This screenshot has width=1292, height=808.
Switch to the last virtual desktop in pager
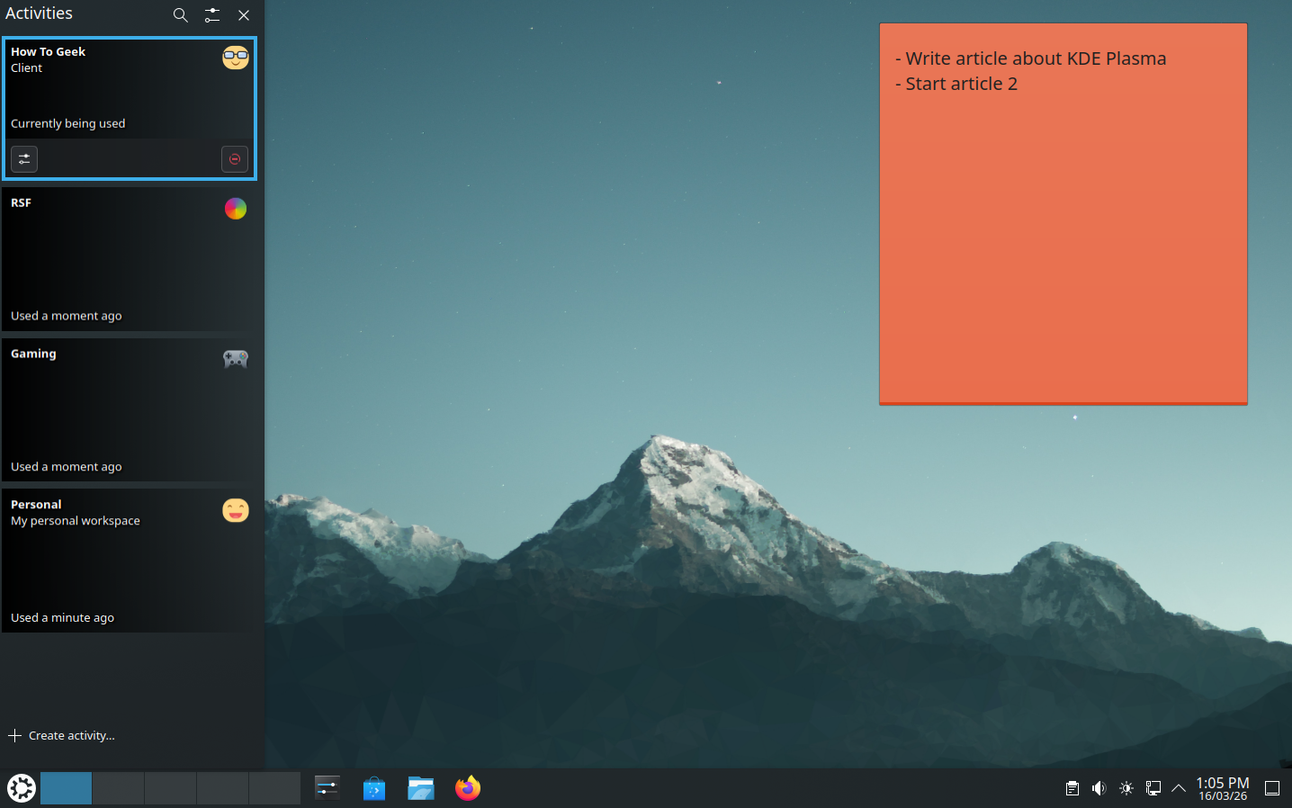pyautogui.click(x=274, y=788)
